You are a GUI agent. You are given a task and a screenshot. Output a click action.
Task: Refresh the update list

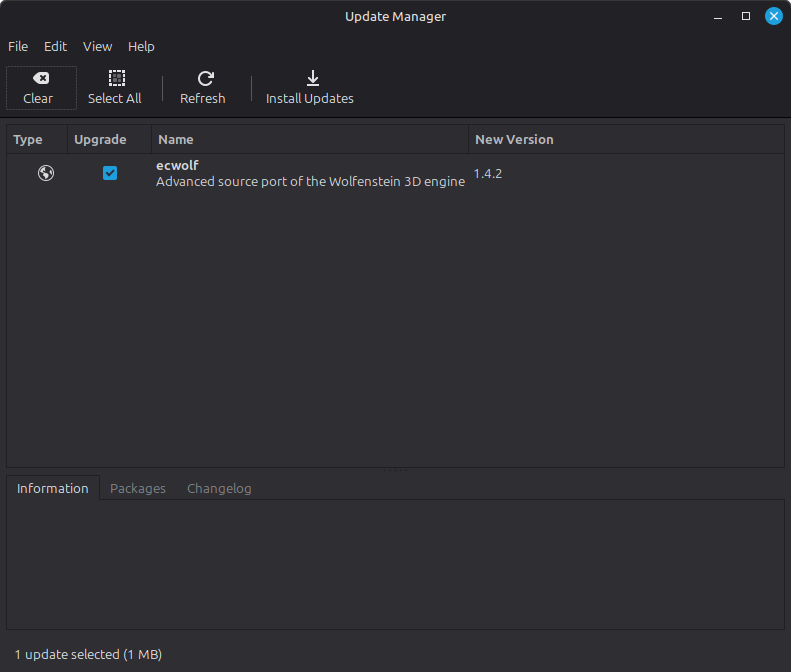pos(203,88)
